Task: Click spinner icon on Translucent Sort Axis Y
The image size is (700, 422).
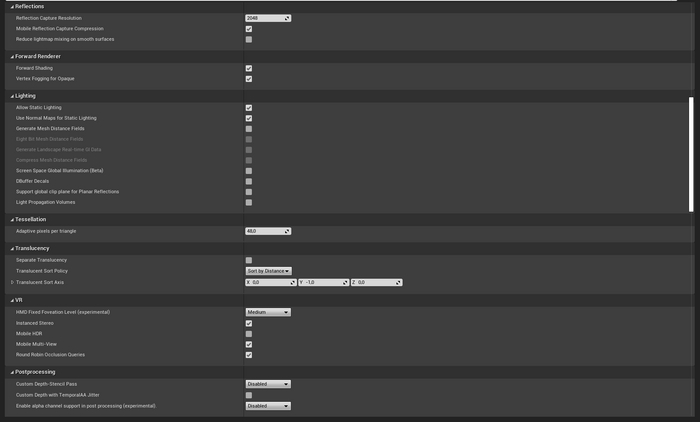Action: pyautogui.click(x=345, y=283)
